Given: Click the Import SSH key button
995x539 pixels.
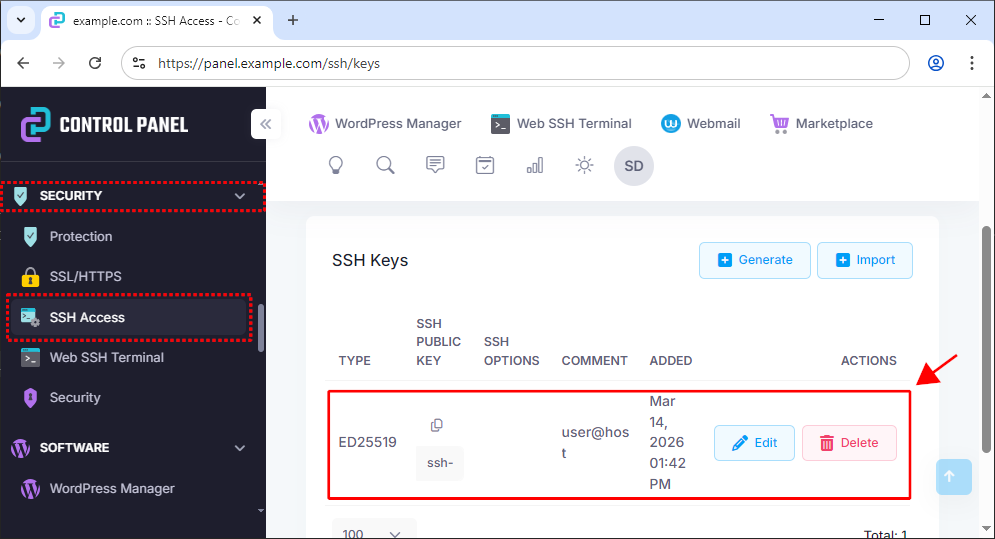Looking at the screenshot, I should (x=864, y=260).
